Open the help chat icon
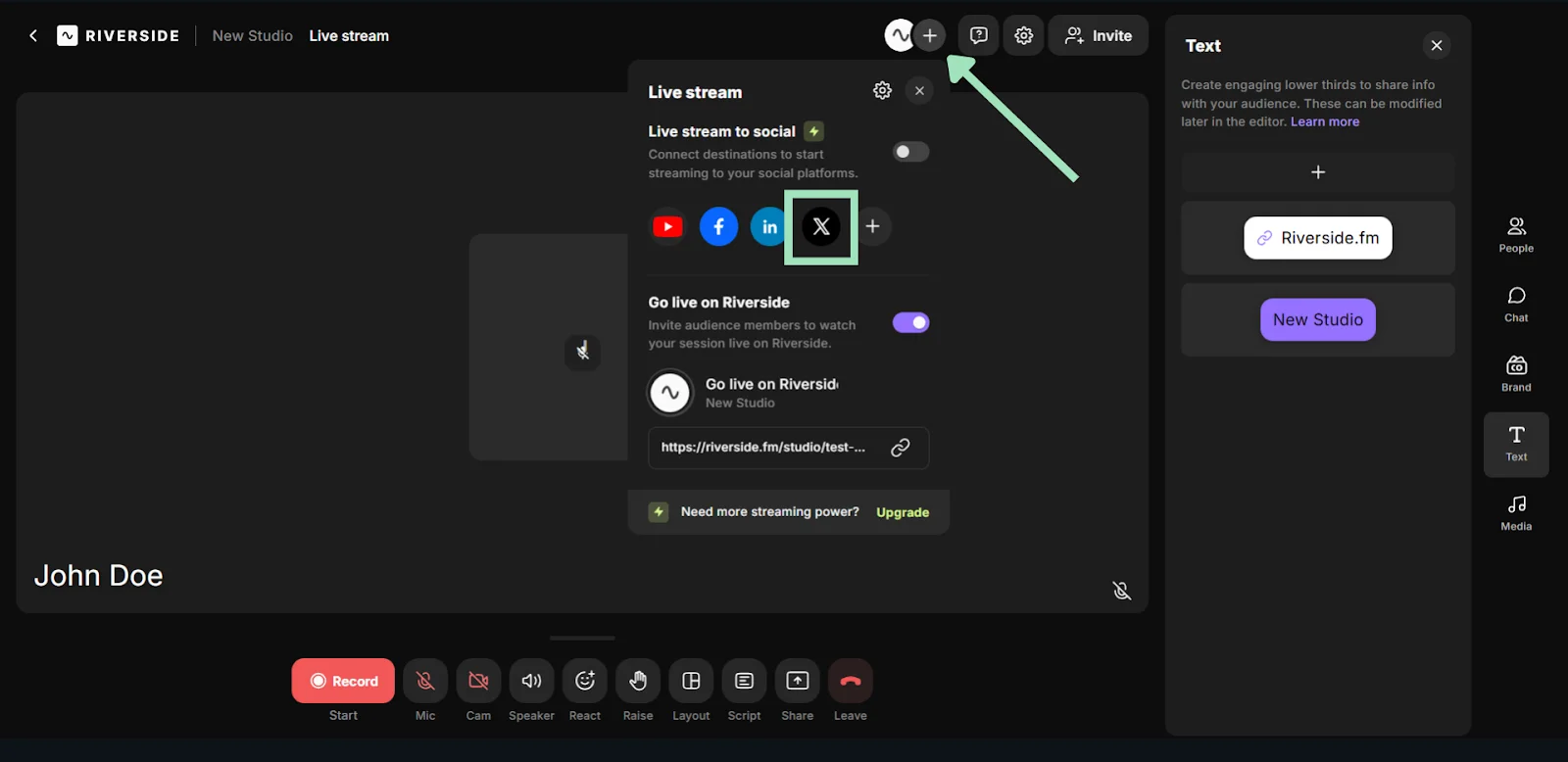This screenshot has height=762, width=1568. pyautogui.click(x=978, y=36)
